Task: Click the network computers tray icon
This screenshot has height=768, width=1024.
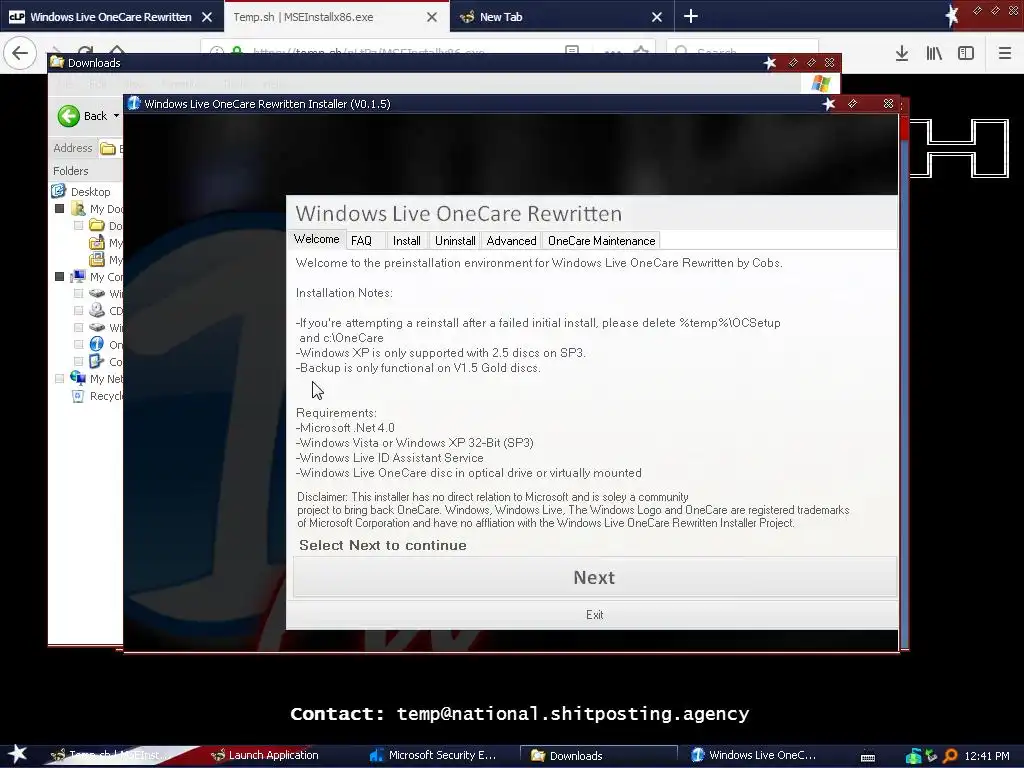Action: pyautogui.click(x=914, y=756)
